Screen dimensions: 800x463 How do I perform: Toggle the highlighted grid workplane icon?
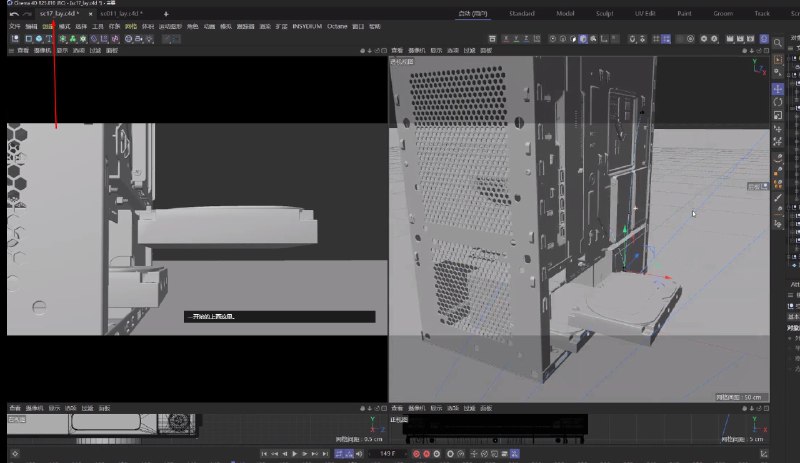click(666, 39)
